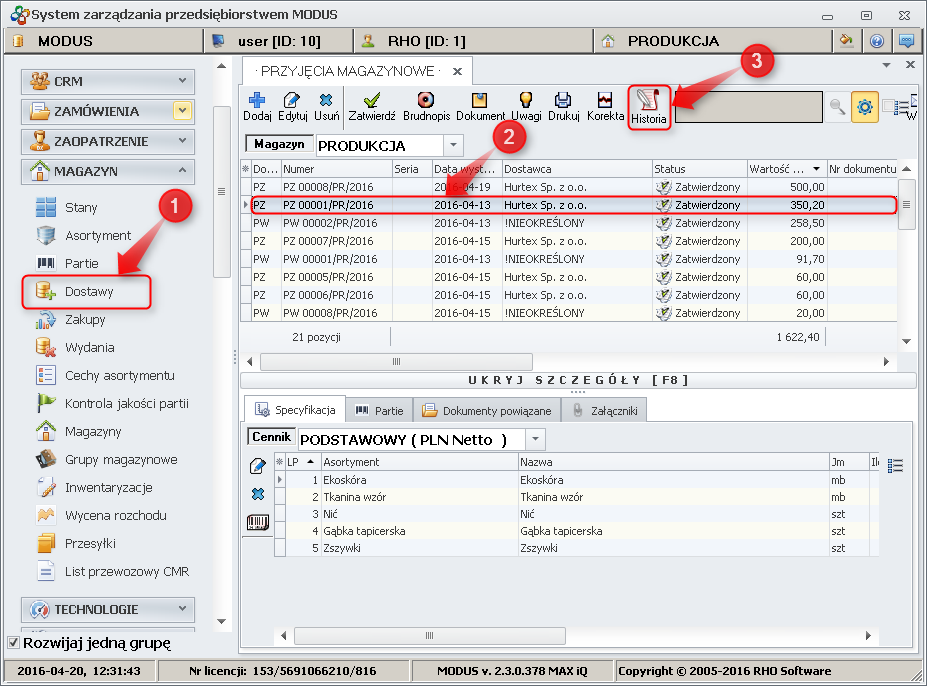Click UKRYJ SZCZEGÓŁY [F8] bar
Screen dimensions: 927x686
point(578,380)
